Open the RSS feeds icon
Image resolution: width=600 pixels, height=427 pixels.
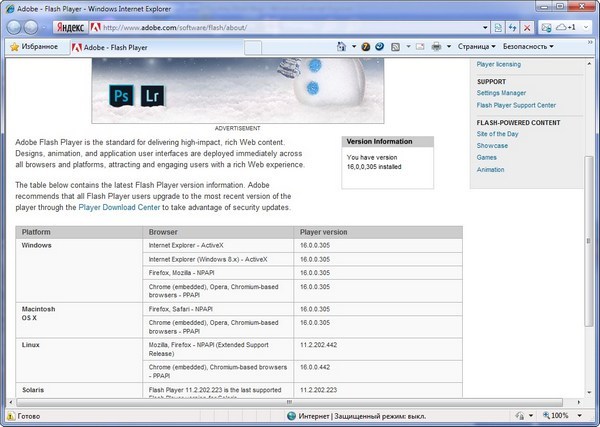click(x=395, y=47)
